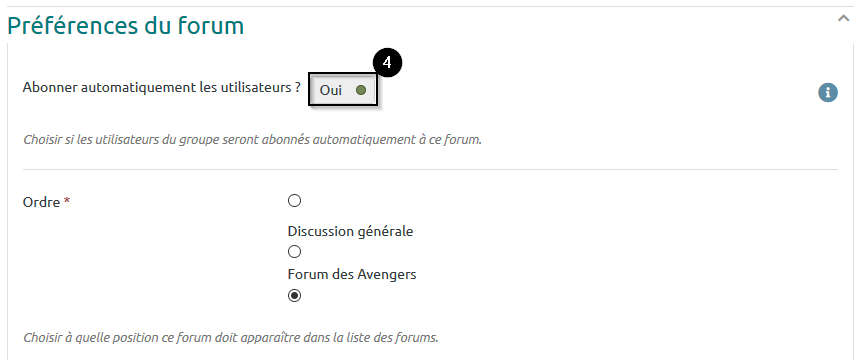Select the radio button below Discussion générale
Image resolution: width=859 pixels, height=360 pixels.
(294, 252)
